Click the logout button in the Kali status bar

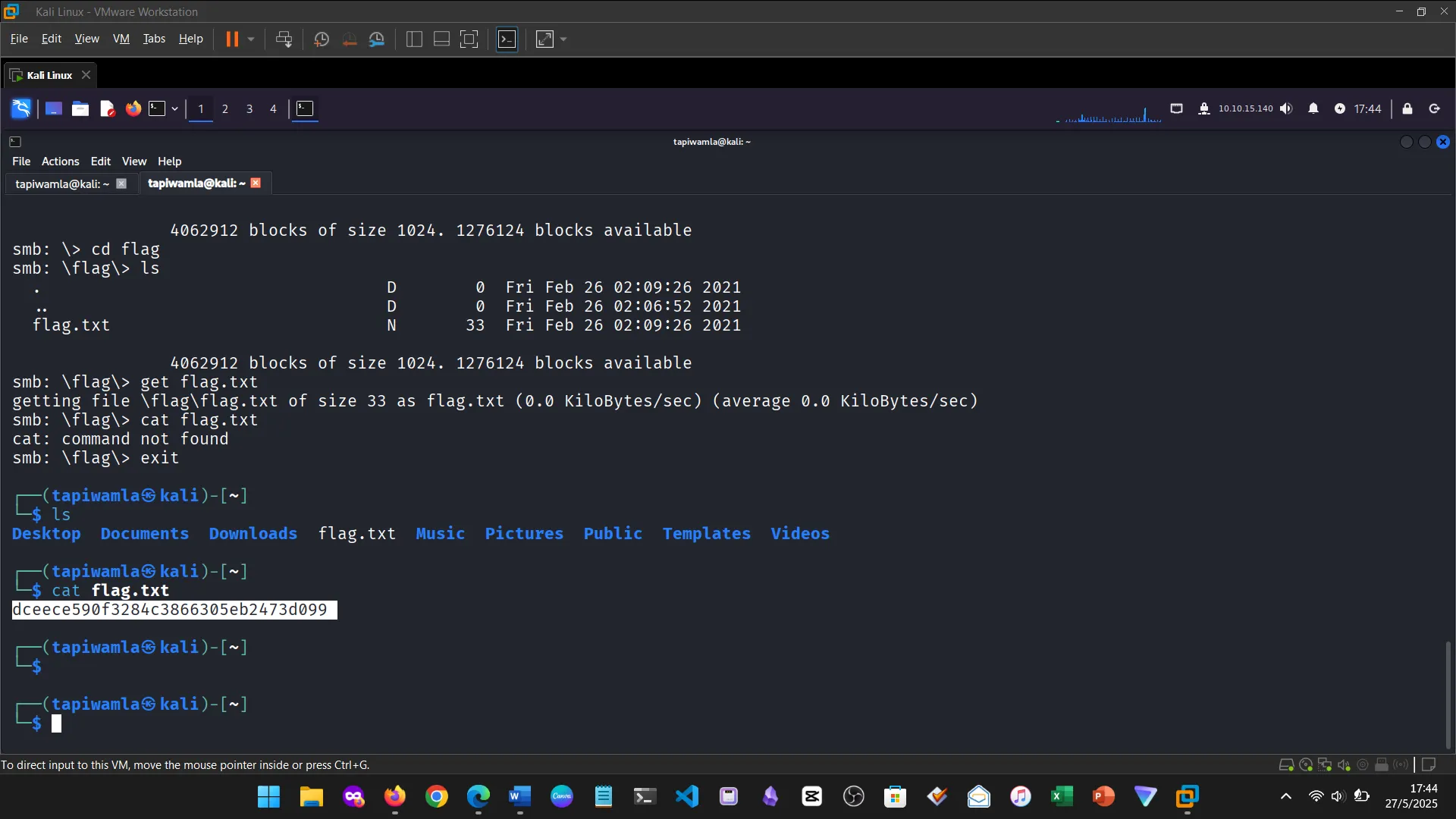1435,108
